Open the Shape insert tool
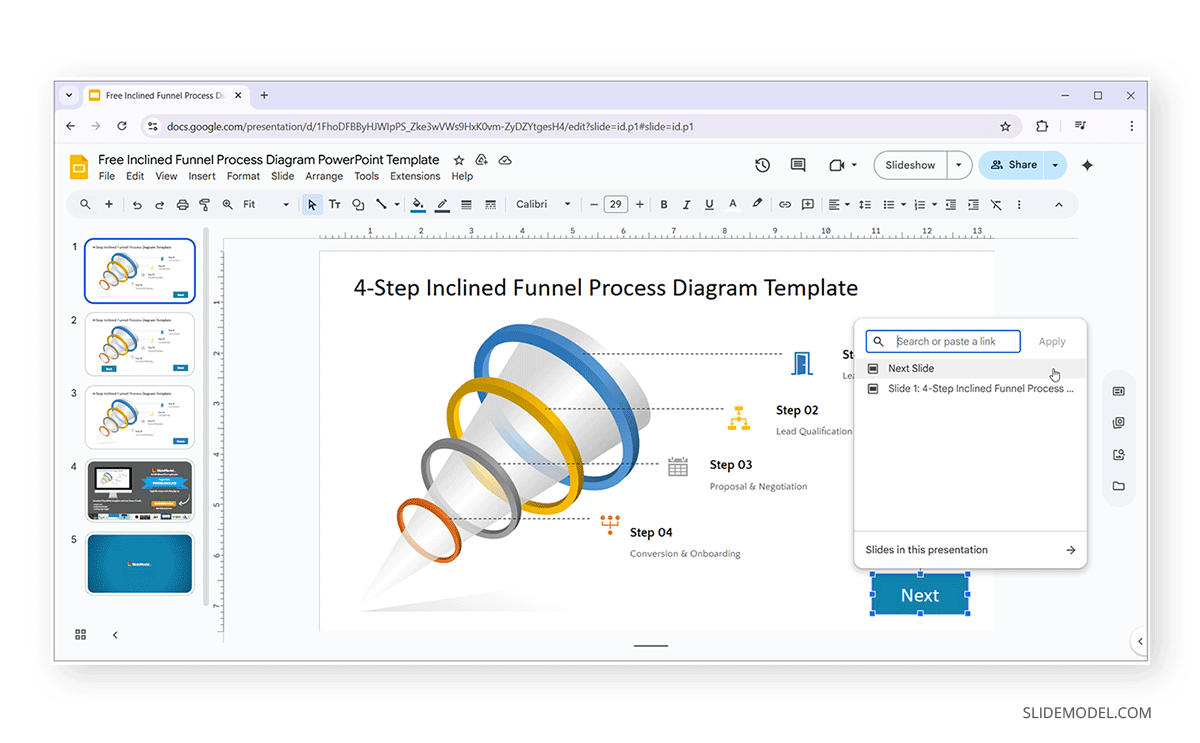 pos(358,204)
